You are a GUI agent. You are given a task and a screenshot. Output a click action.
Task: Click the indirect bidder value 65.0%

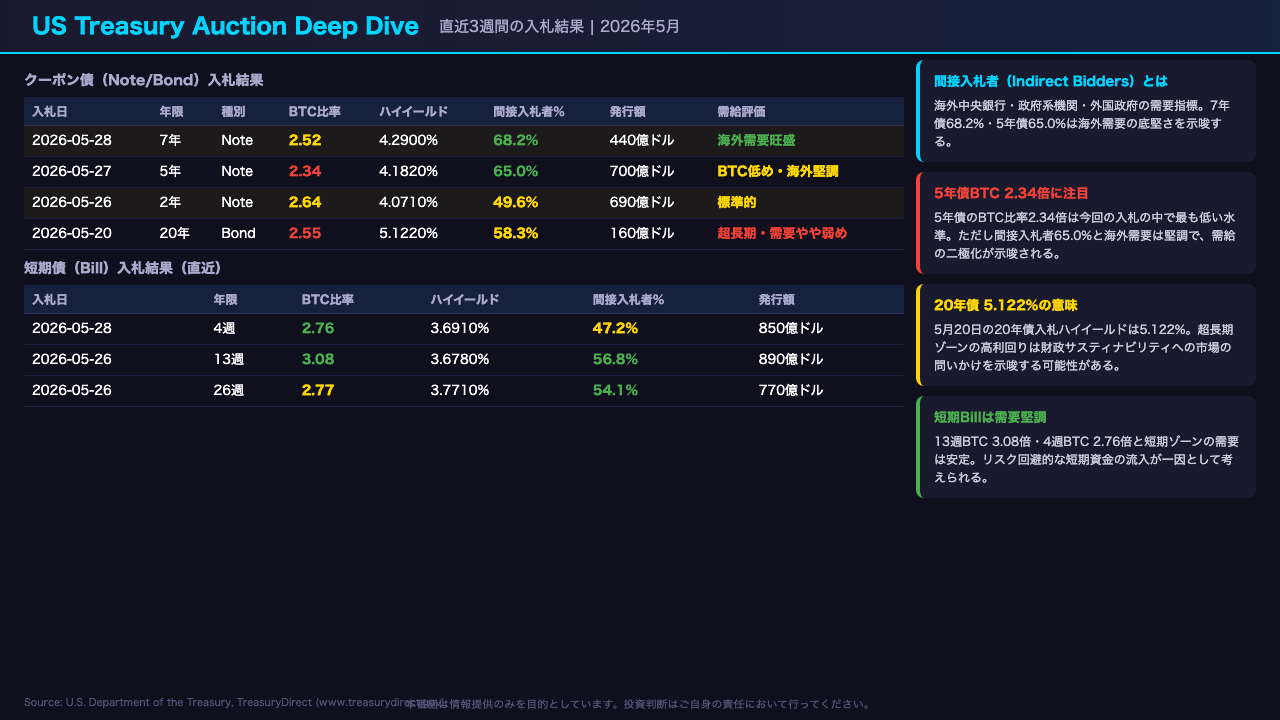(516, 171)
